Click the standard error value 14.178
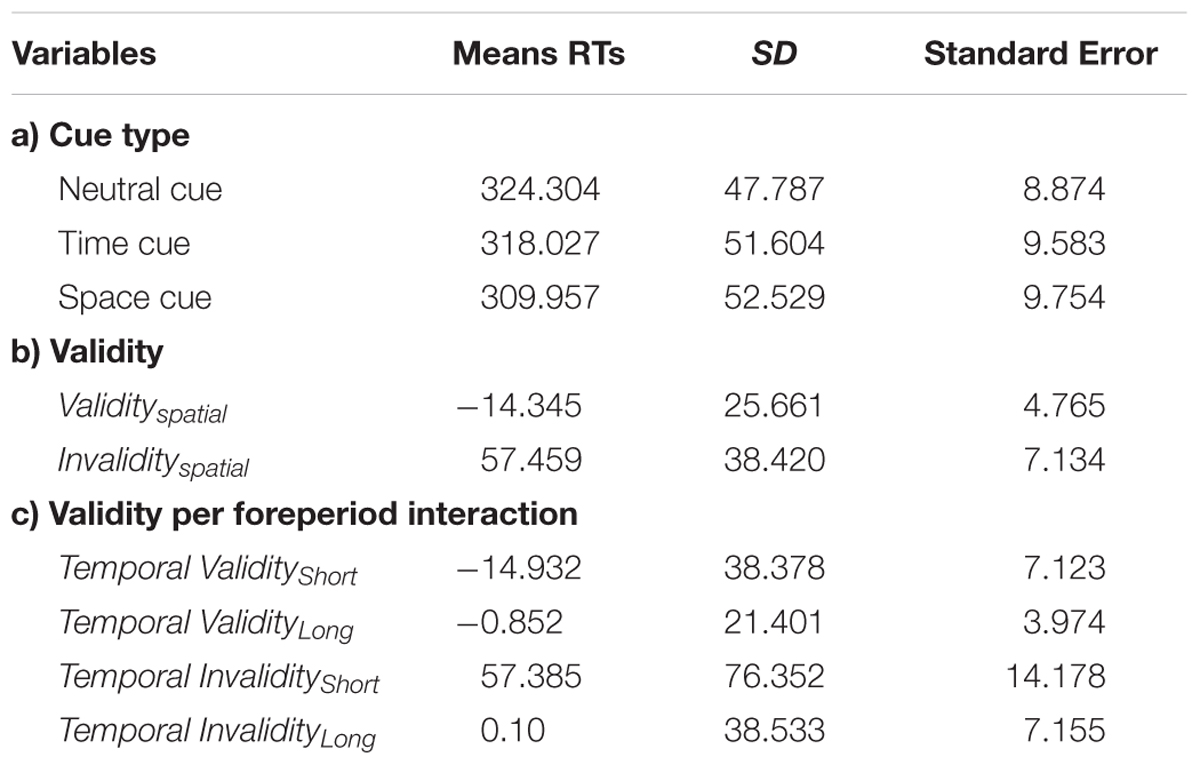Image resolution: width=1200 pixels, height=765 pixels. point(1056,677)
